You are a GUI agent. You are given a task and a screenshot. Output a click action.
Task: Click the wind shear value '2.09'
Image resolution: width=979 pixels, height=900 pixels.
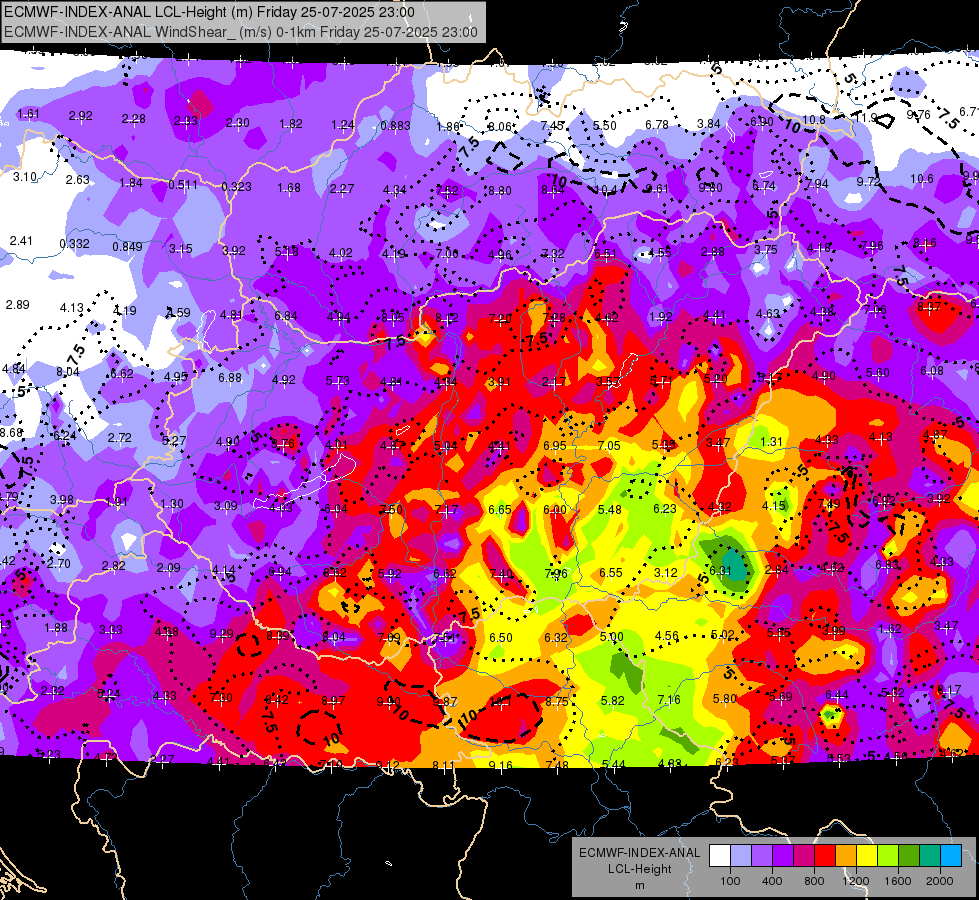point(169,568)
